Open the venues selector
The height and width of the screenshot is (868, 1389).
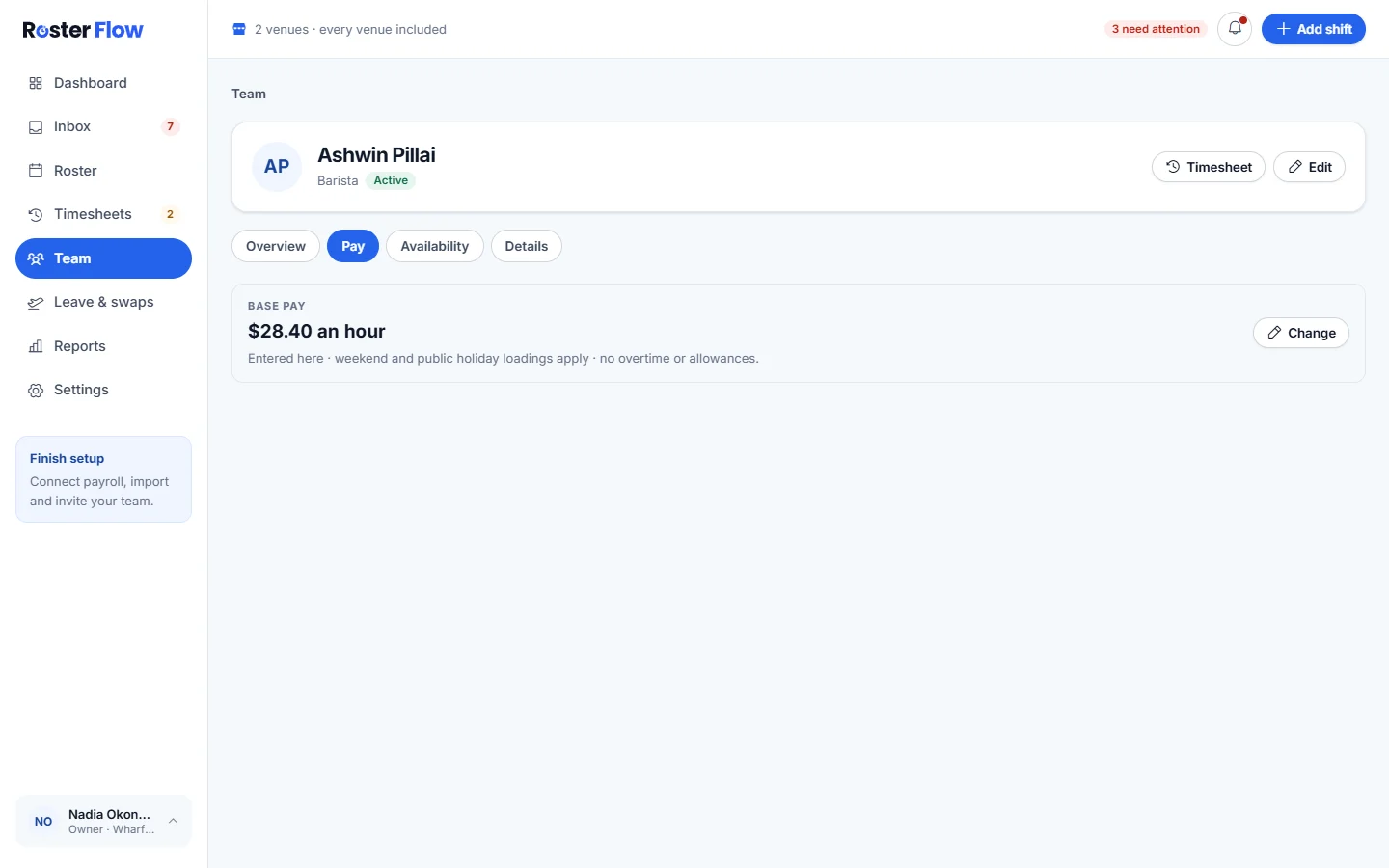pos(340,29)
